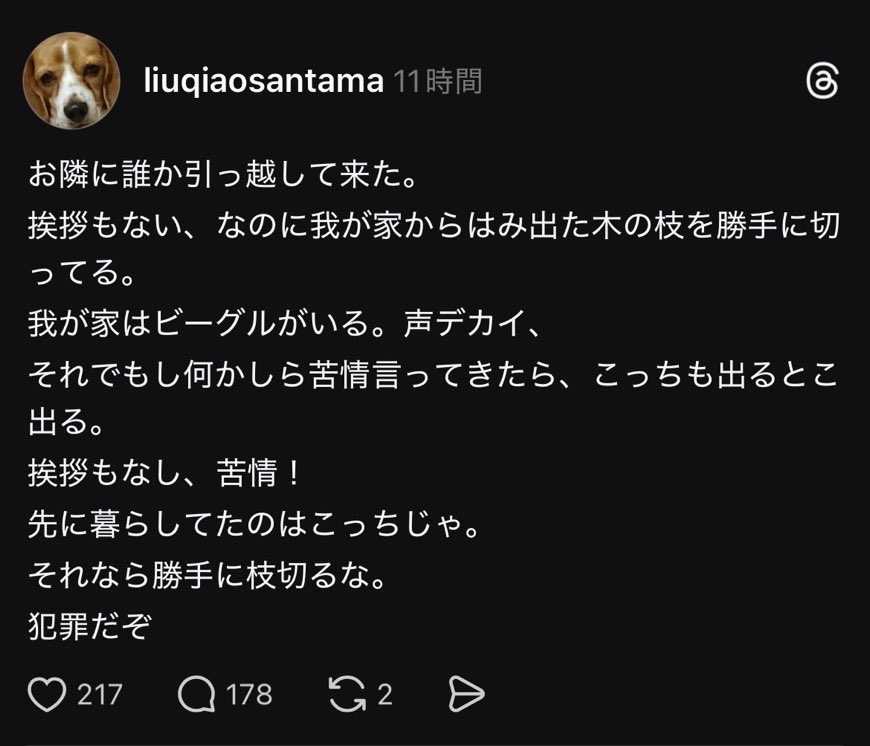The width and height of the screenshot is (870, 746).
Task: Click the repost count of 2
Action: tap(385, 693)
